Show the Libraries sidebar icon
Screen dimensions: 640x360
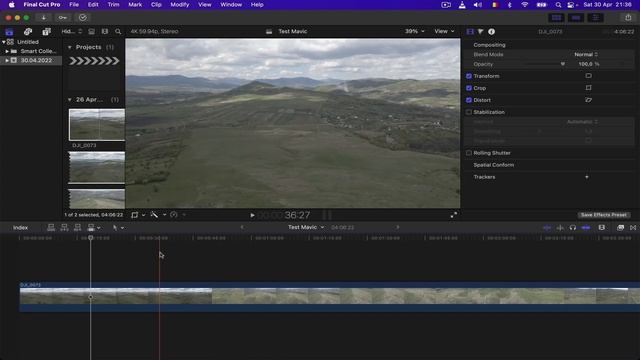(9, 31)
